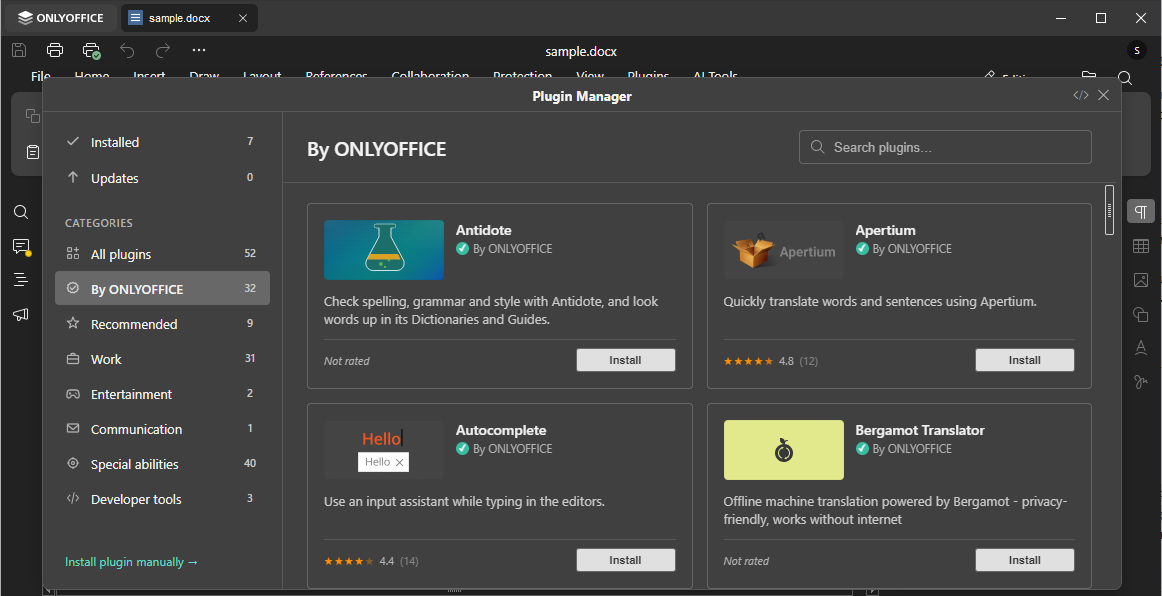Click the Undo arrow icon

click(x=127, y=50)
